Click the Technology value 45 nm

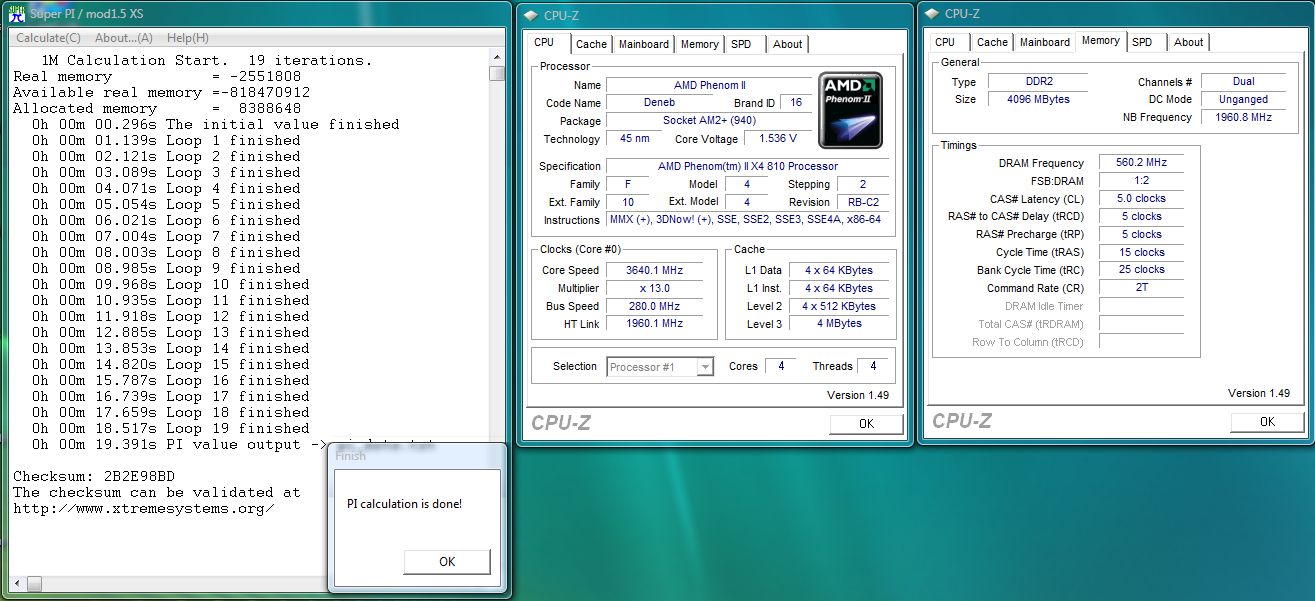pos(634,139)
